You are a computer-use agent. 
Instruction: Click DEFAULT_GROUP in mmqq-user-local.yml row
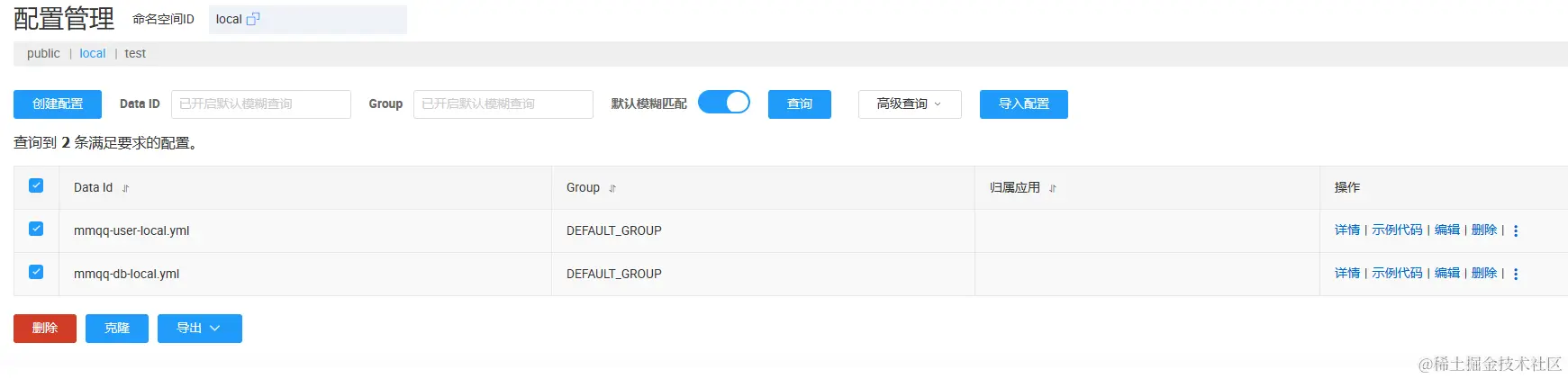pyautogui.click(x=614, y=231)
